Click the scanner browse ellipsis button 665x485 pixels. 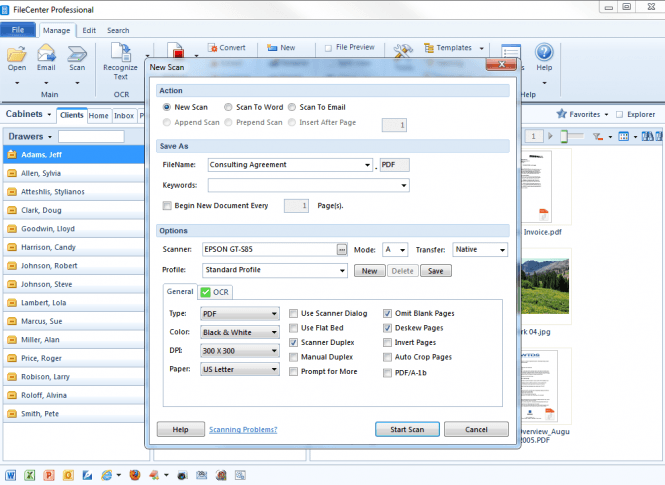(x=342, y=250)
